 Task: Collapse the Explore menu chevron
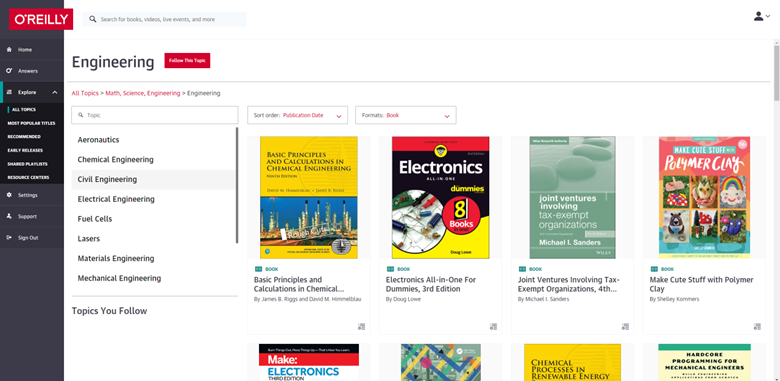[x=55, y=92]
